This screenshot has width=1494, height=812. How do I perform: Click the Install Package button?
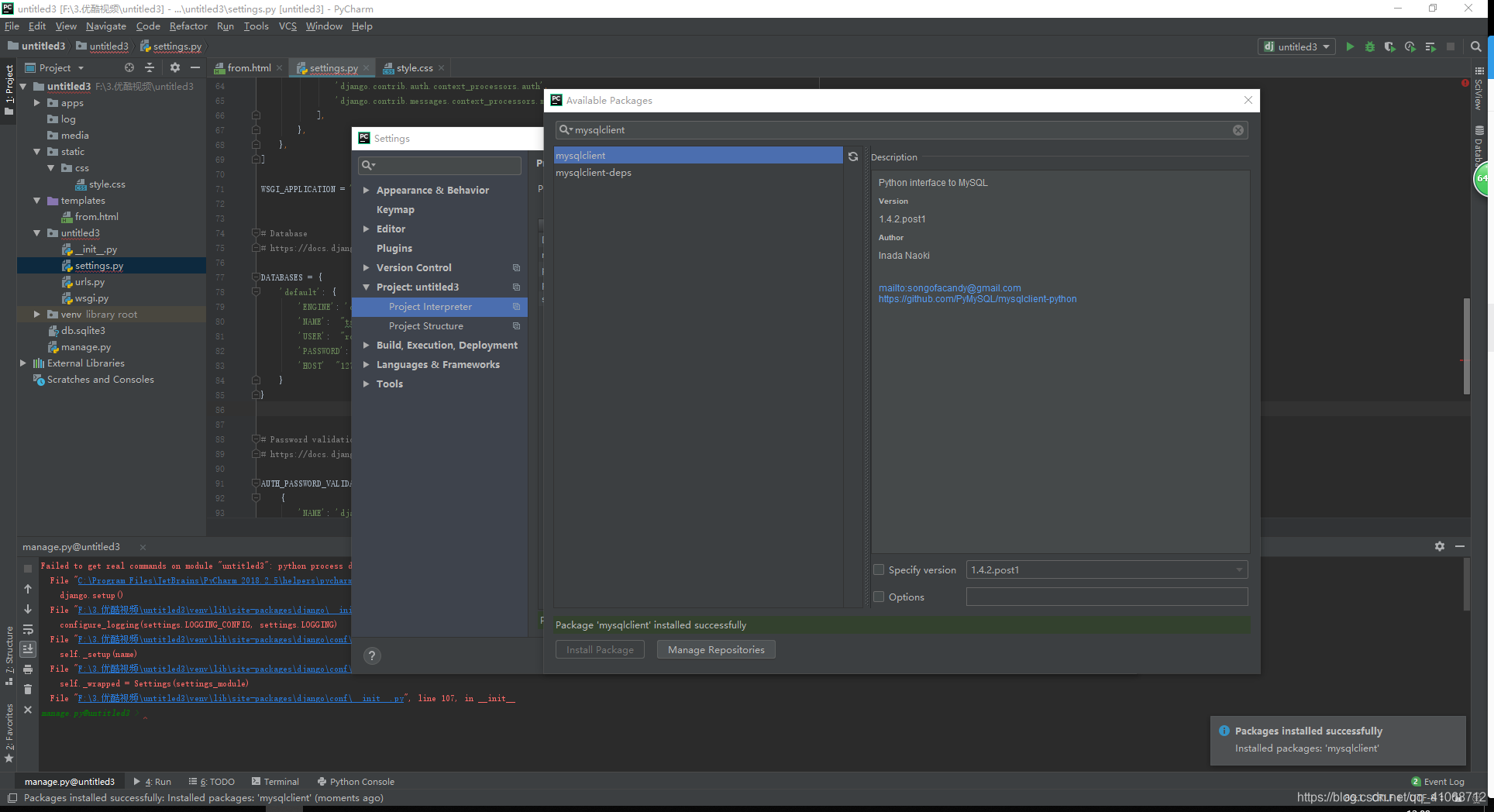pos(600,650)
